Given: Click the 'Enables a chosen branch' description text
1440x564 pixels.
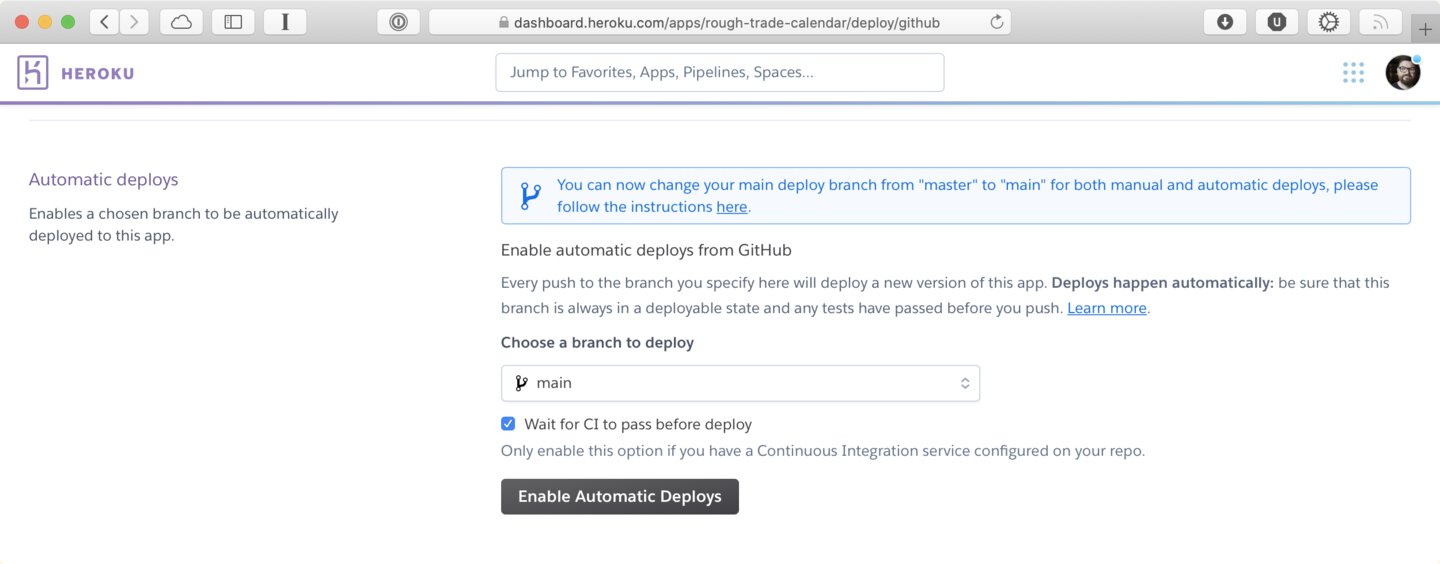Looking at the screenshot, I should point(184,225).
